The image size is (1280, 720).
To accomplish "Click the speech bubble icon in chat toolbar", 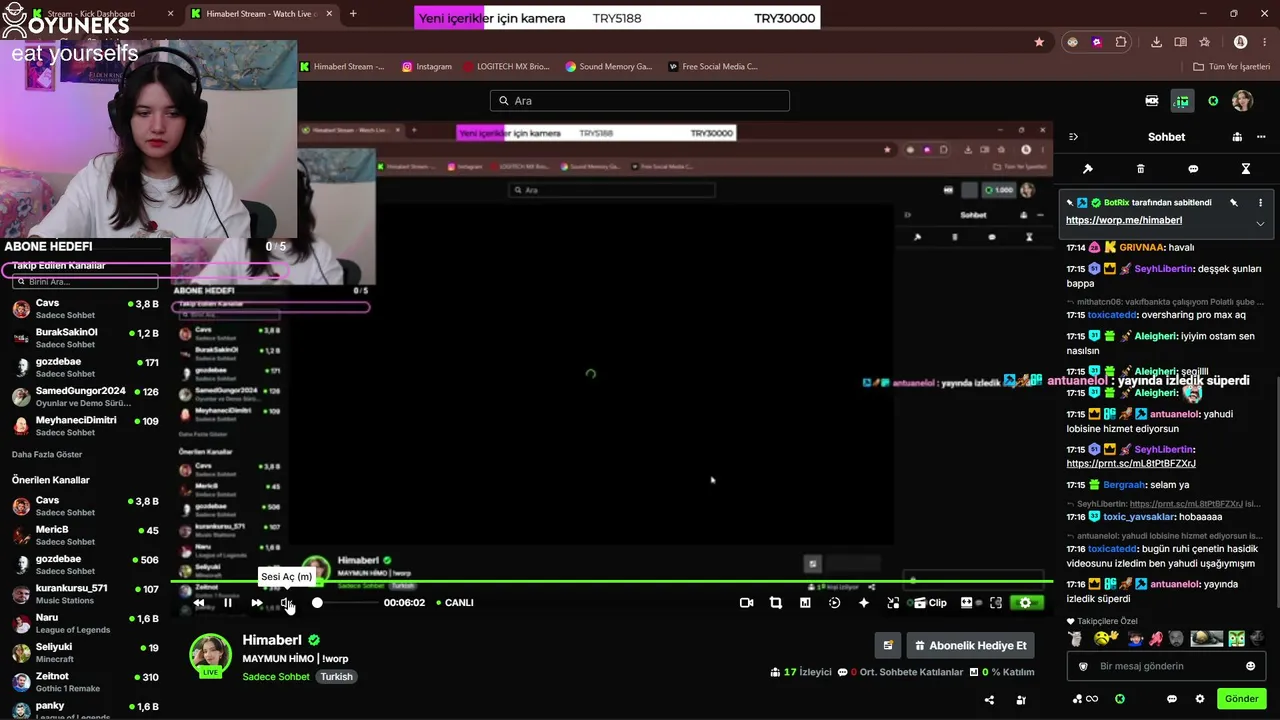I will (1193, 169).
